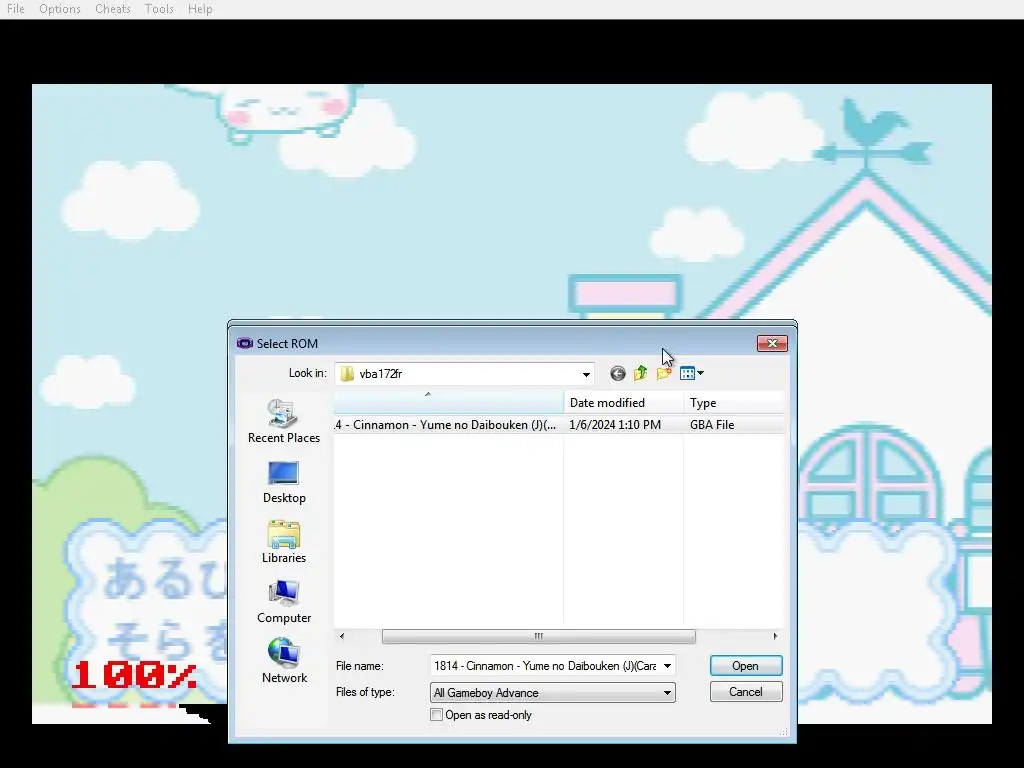Screen dimensions: 1024x768
Task: Go back to last folder visited
Action: pyautogui.click(x=617, y=374)
